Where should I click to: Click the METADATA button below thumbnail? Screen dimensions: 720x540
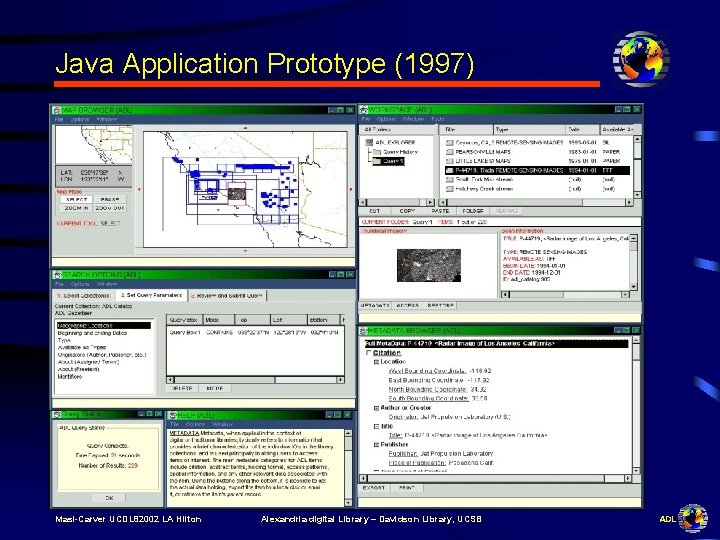click(375, 305)
